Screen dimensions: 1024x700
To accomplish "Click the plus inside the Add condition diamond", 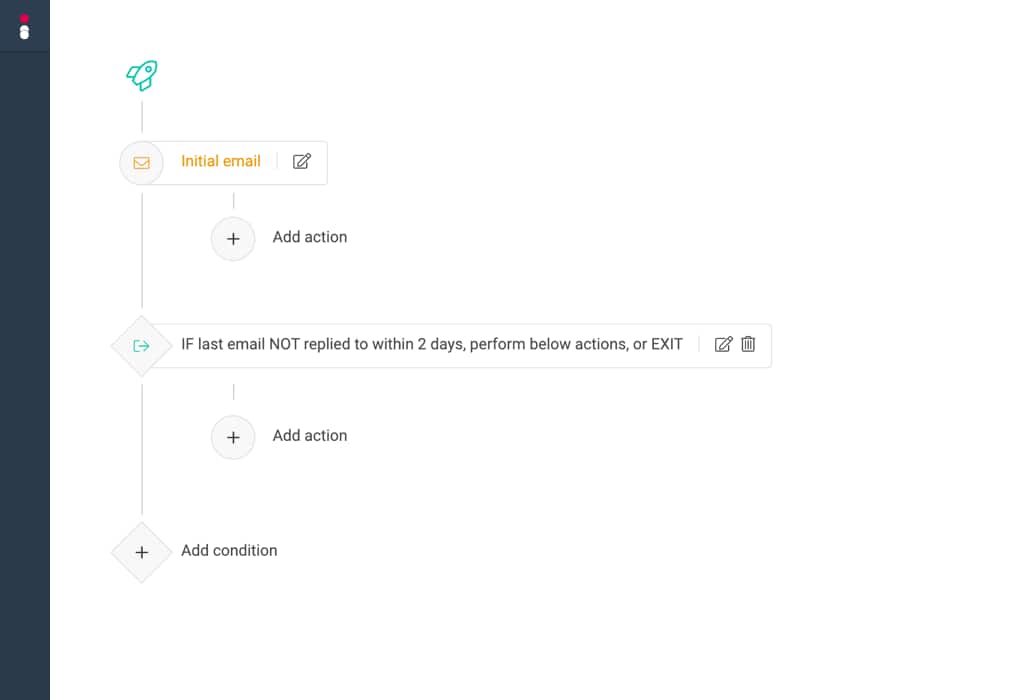I will coord(141,551).
